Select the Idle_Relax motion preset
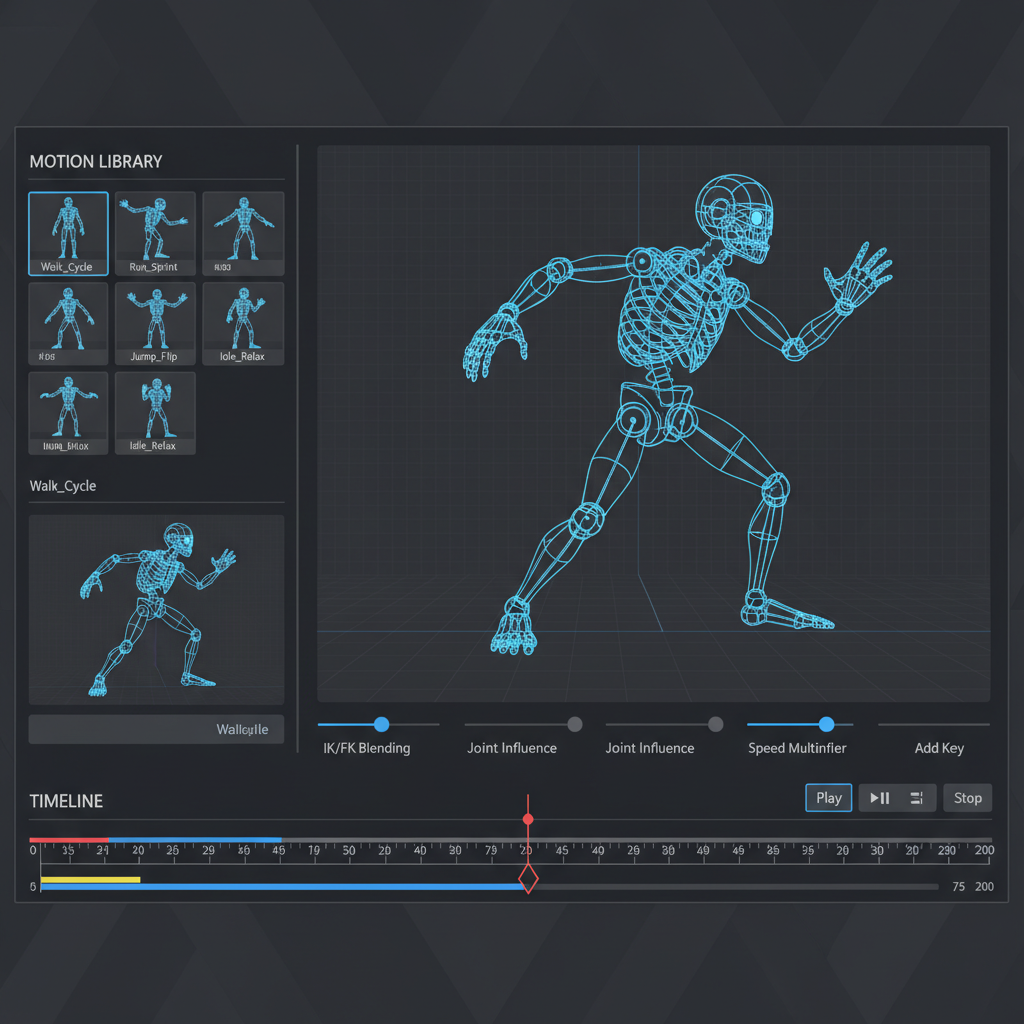 click(x=243, y=322)
